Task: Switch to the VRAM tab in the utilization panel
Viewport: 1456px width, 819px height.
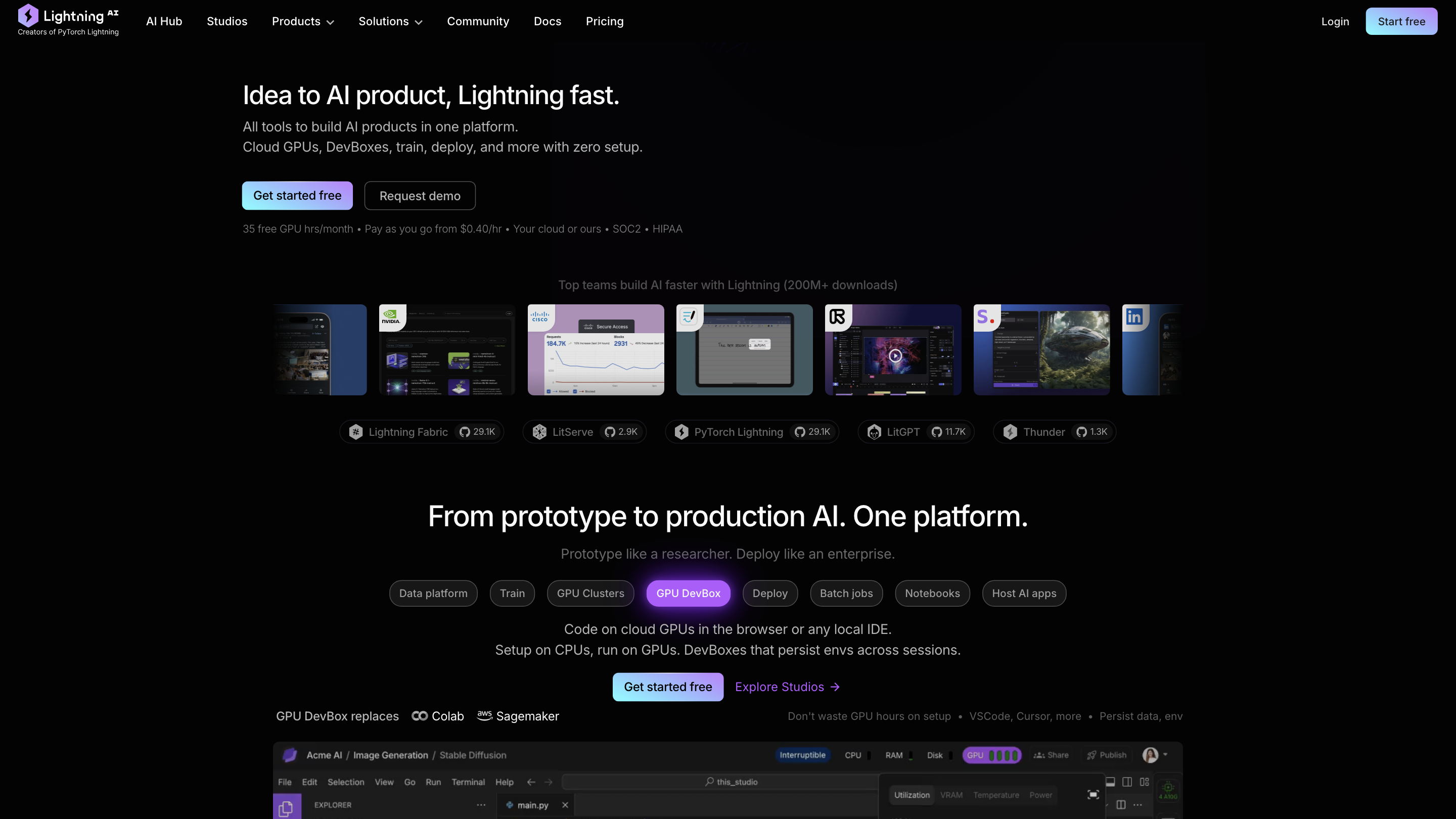Action: [x=951, y=794]
